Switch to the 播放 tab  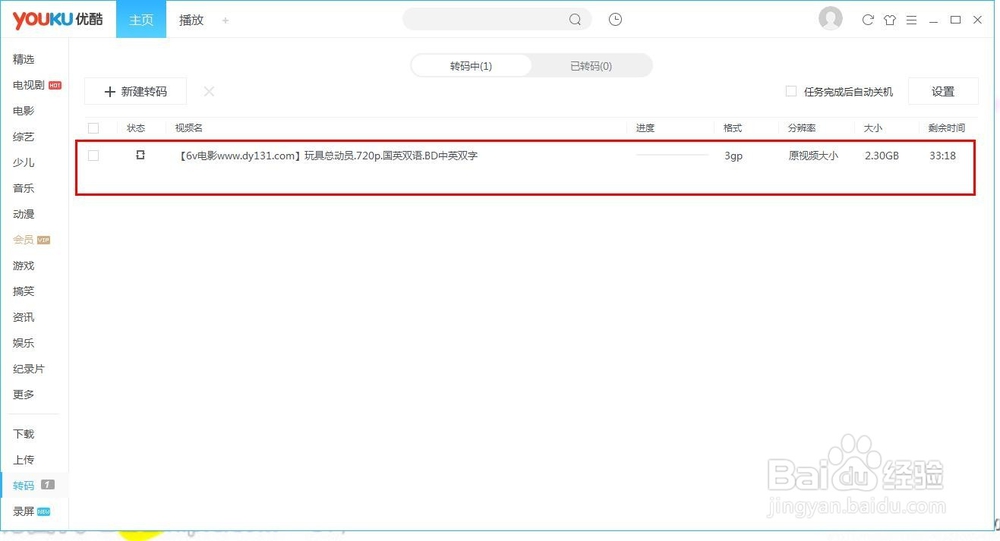[x=191, y=20]
